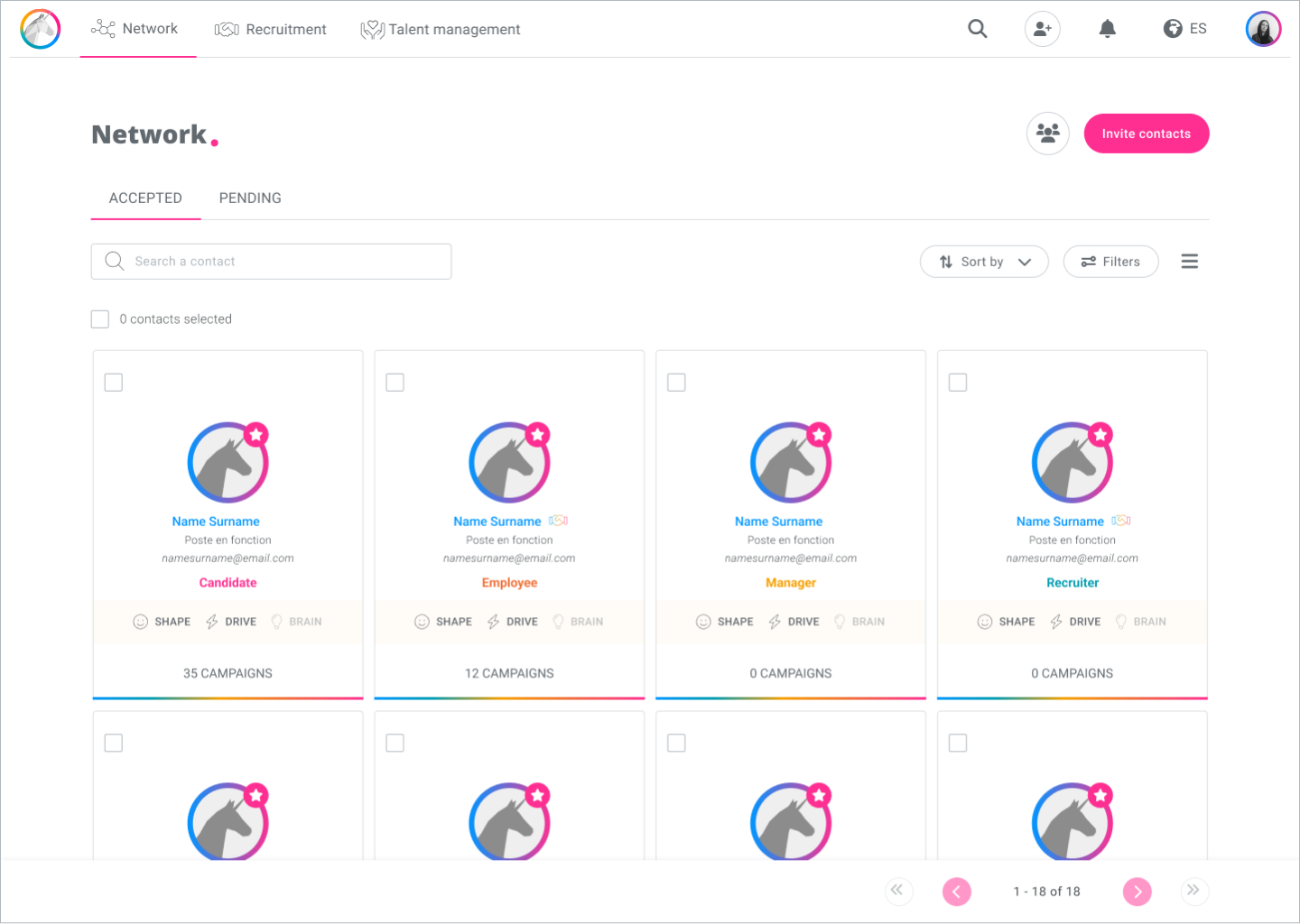Open Name Surname link on Candidate card
Screen dimensions: 1300x924
tap(216, 522)
